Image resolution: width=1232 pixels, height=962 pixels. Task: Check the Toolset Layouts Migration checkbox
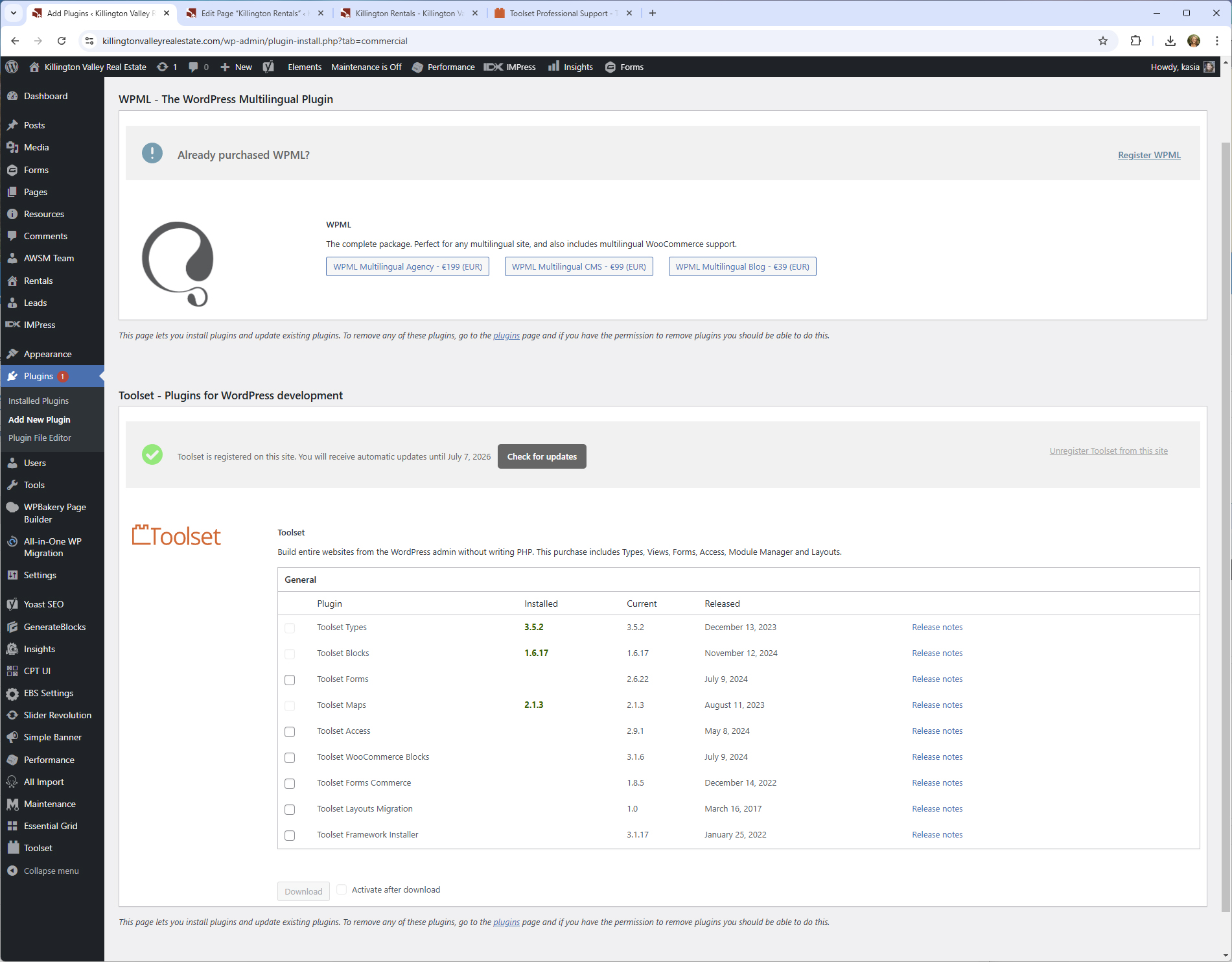pos(290,810)
